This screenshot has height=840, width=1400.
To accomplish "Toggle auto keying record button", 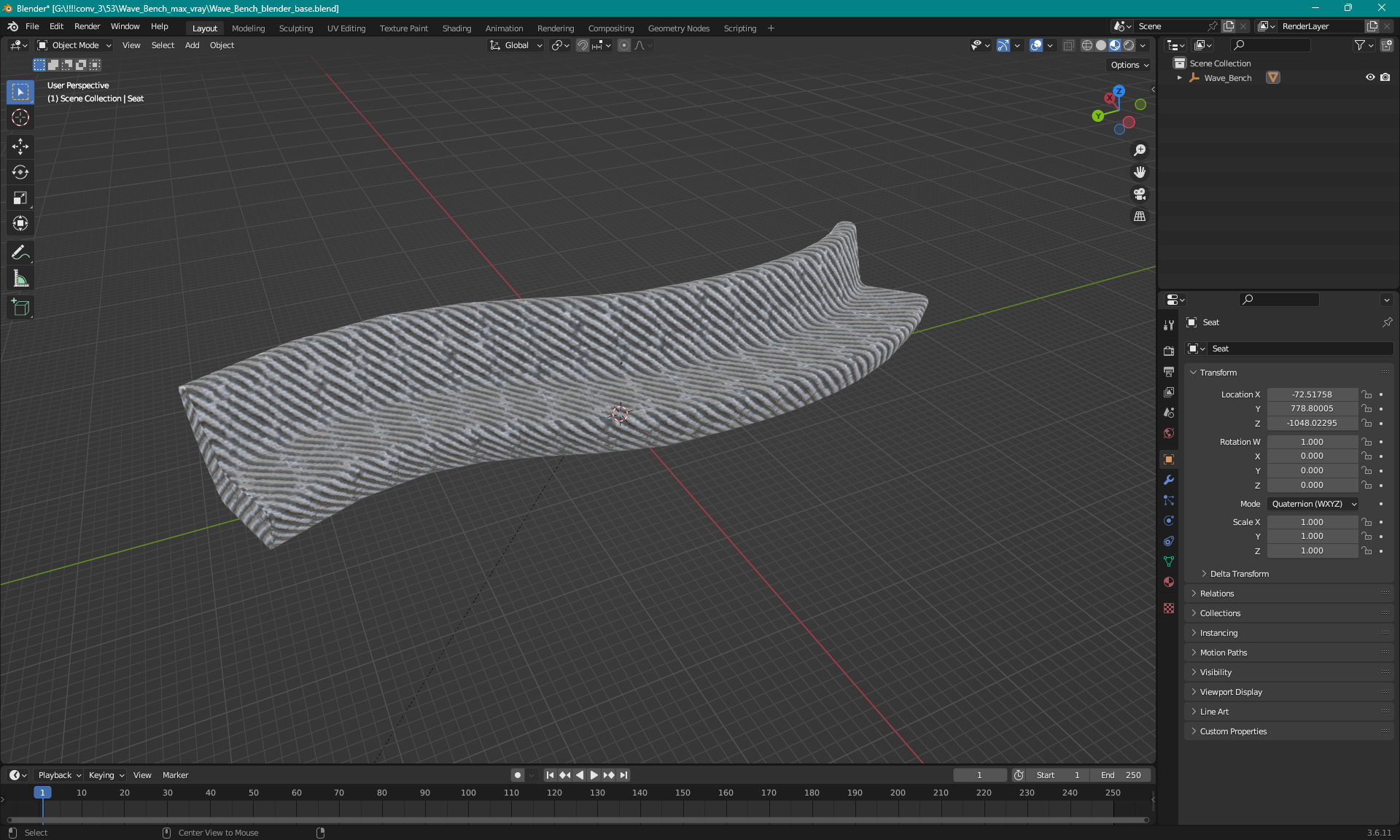I will click(x=517, y=775).
